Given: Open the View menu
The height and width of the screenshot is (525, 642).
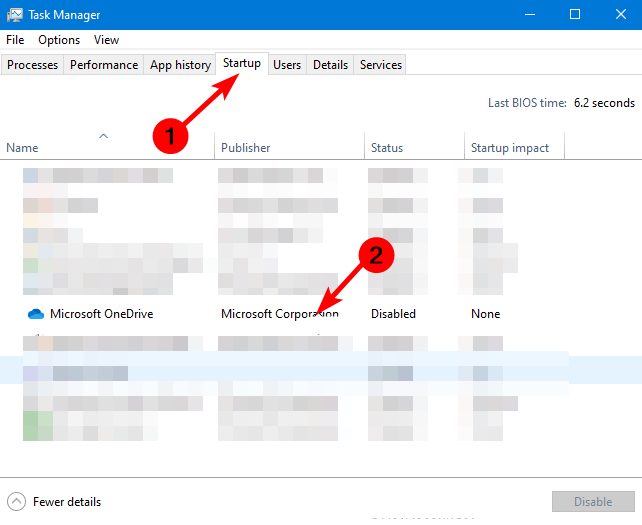Looking at the screenshot, I should click(106, 40).
